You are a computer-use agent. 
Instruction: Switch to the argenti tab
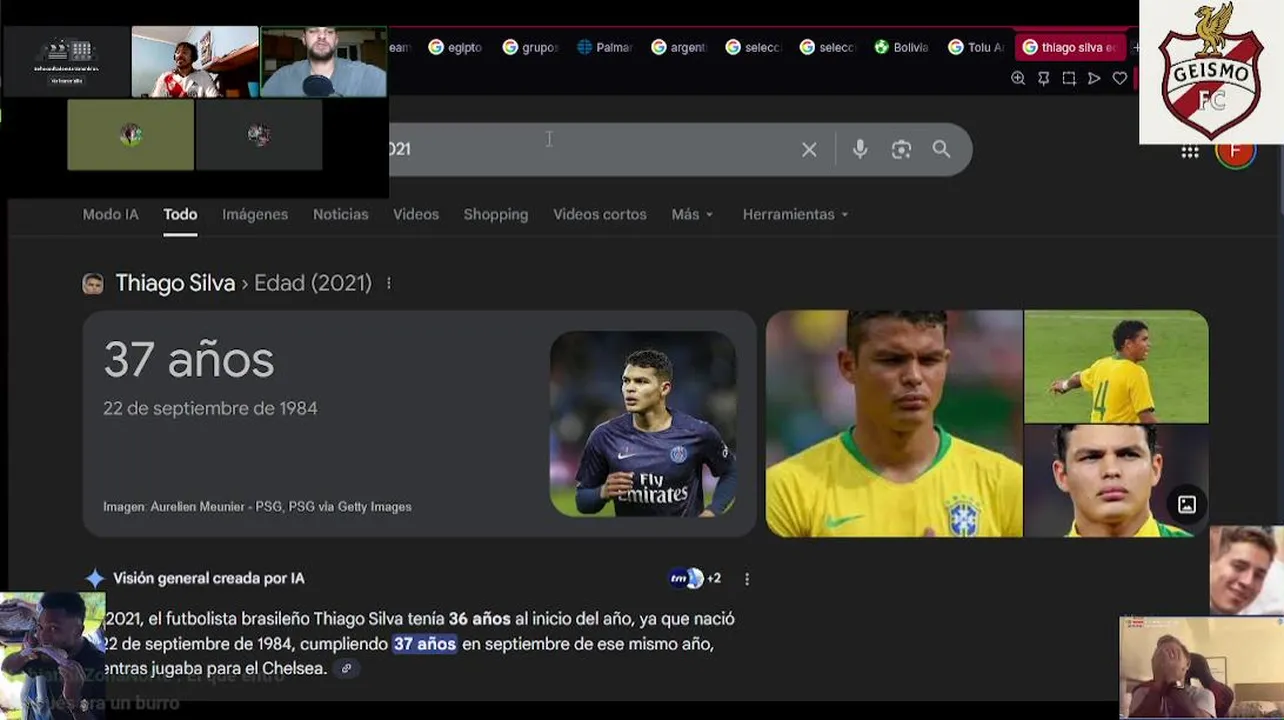(x=679, y=47)
